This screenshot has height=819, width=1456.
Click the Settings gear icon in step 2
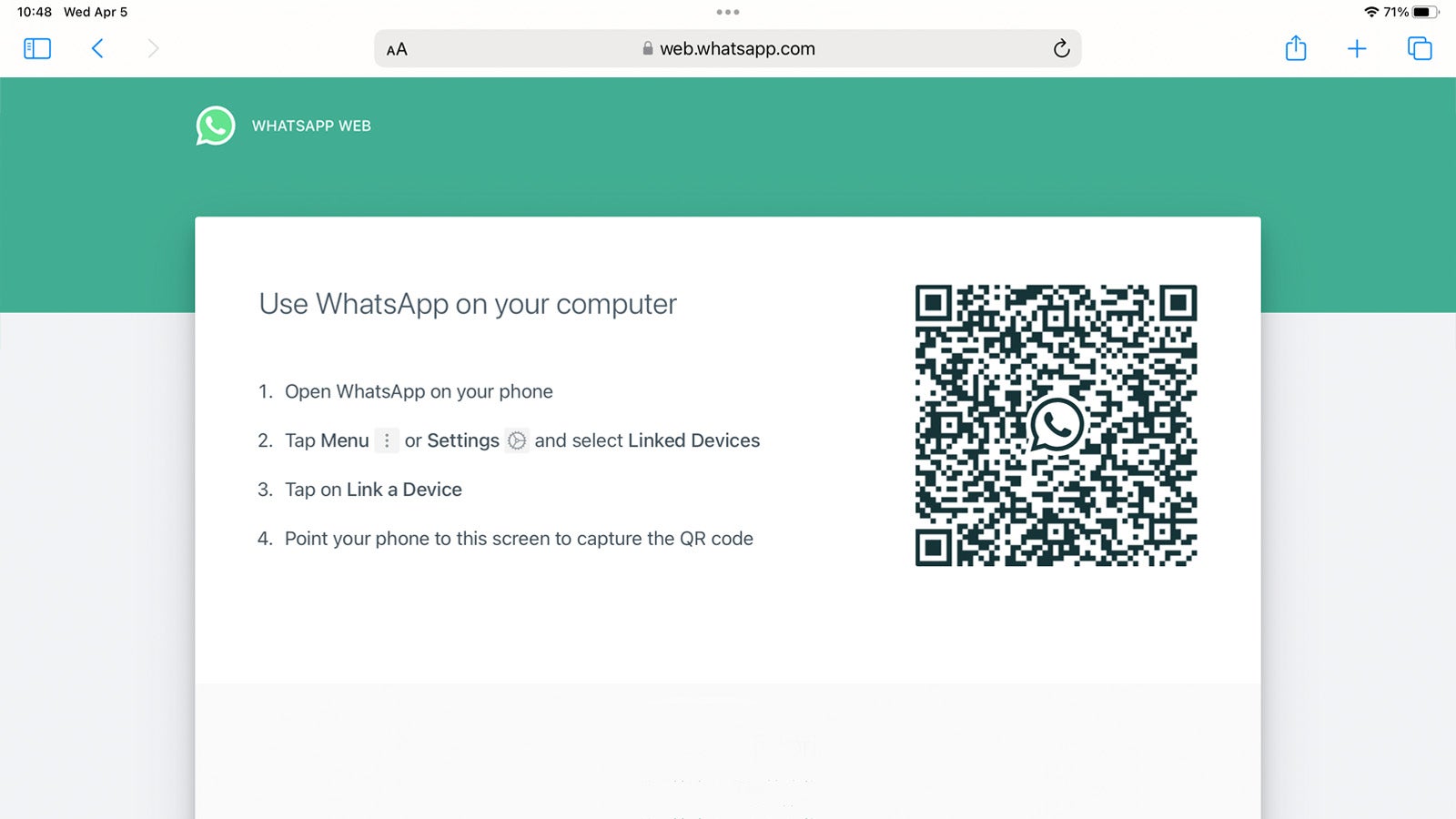tap(517, 440)
